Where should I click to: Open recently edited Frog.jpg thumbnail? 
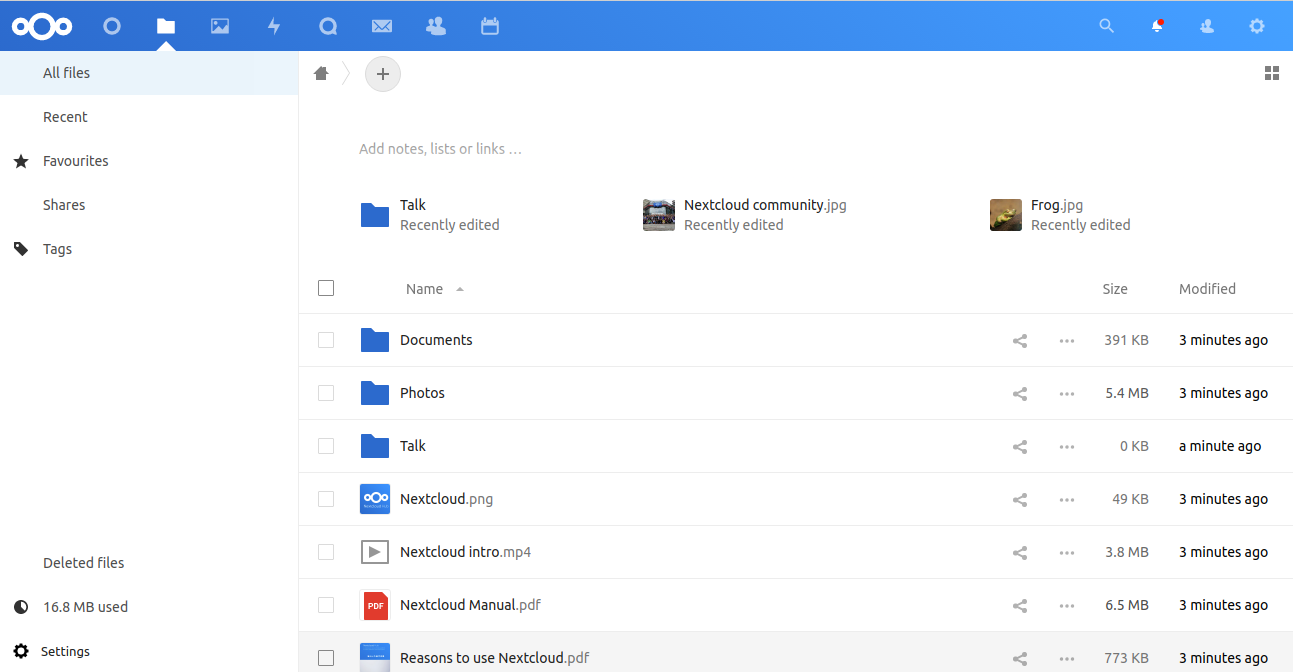pos(1006,215)
